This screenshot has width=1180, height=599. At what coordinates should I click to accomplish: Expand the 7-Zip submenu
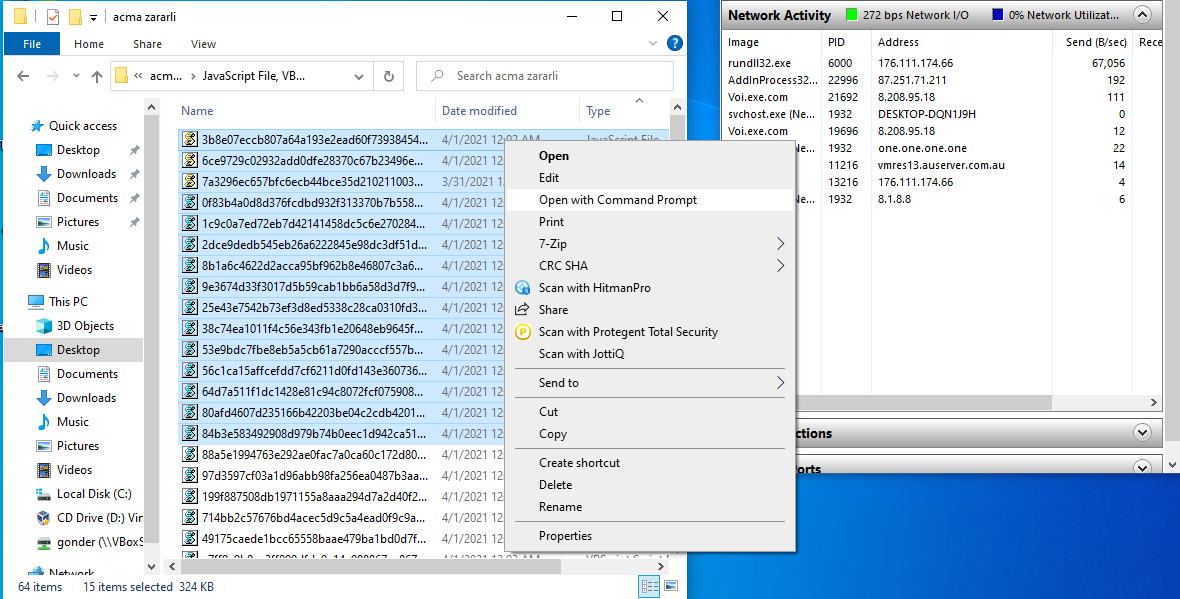point(780,244)
